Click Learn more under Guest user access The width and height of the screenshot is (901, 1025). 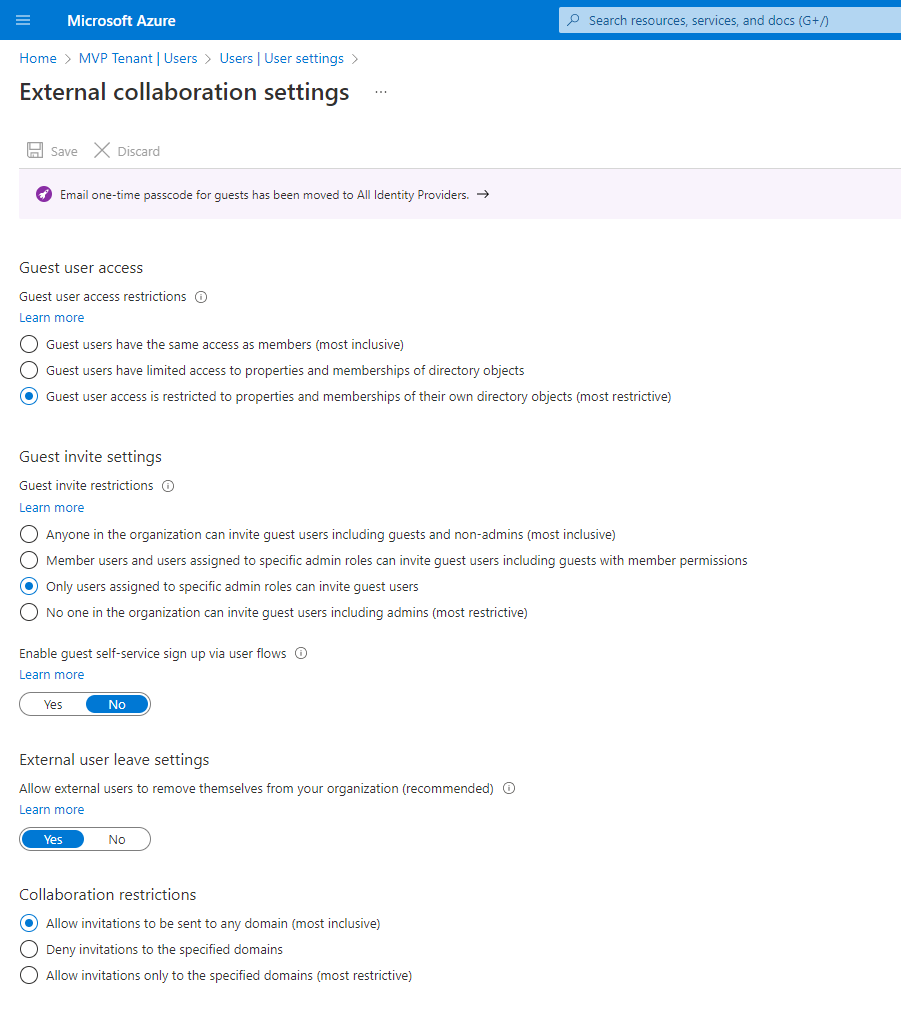51,317
